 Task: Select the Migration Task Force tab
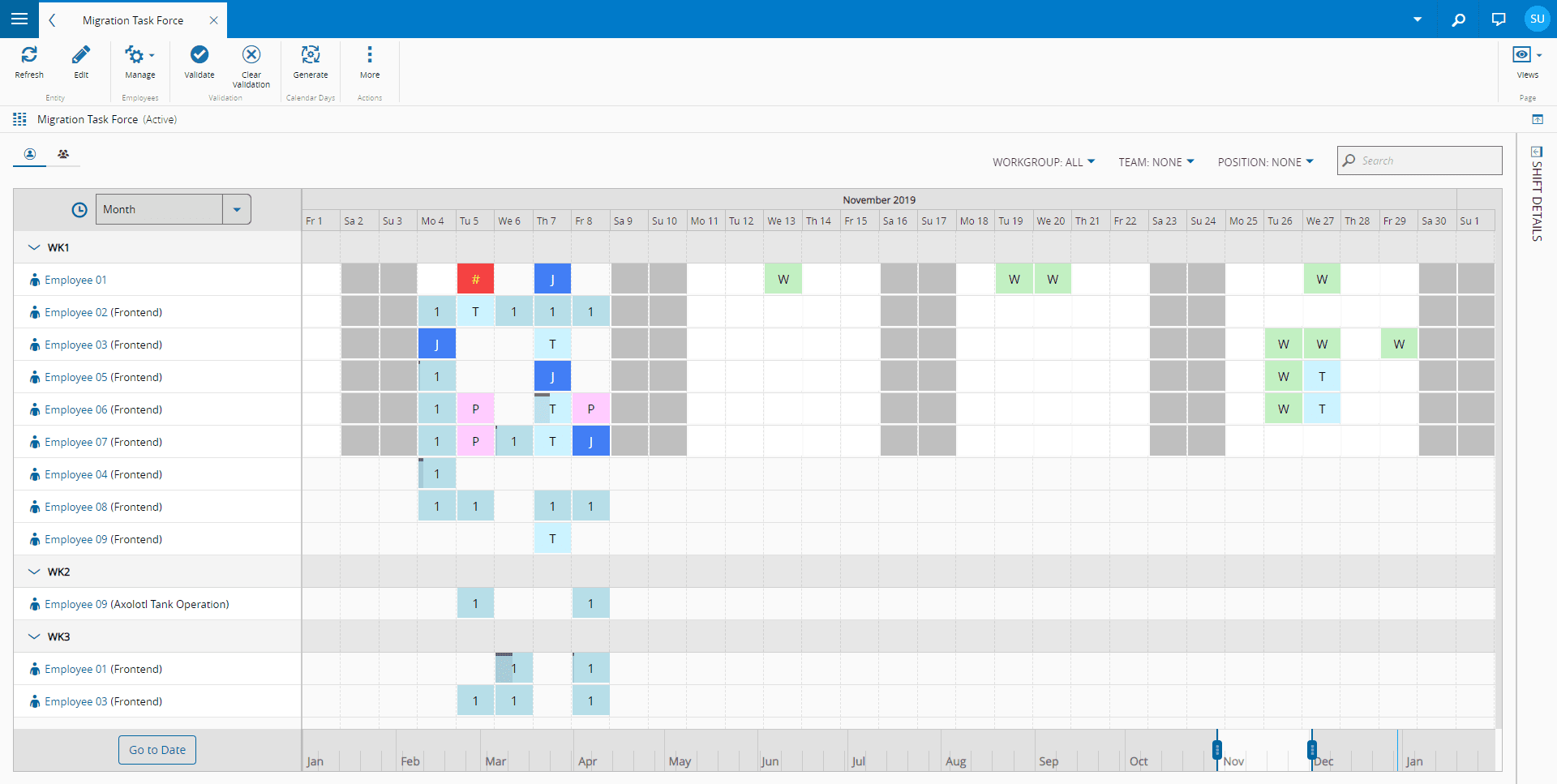[x=133, y=20]
